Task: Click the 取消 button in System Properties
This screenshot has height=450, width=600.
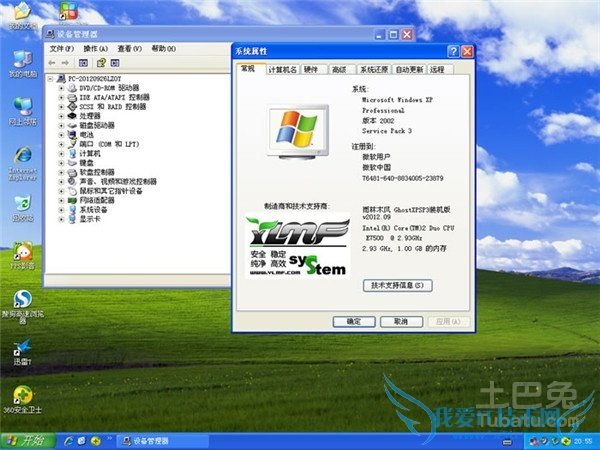Action: pyautogui.click(x=401, y=321)
